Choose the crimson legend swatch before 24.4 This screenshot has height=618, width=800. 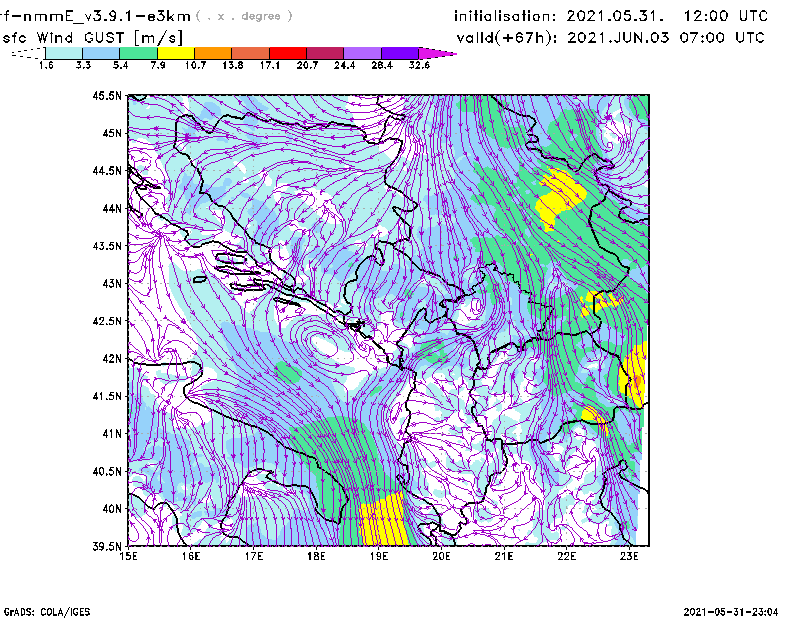click(x=325, y=53)
